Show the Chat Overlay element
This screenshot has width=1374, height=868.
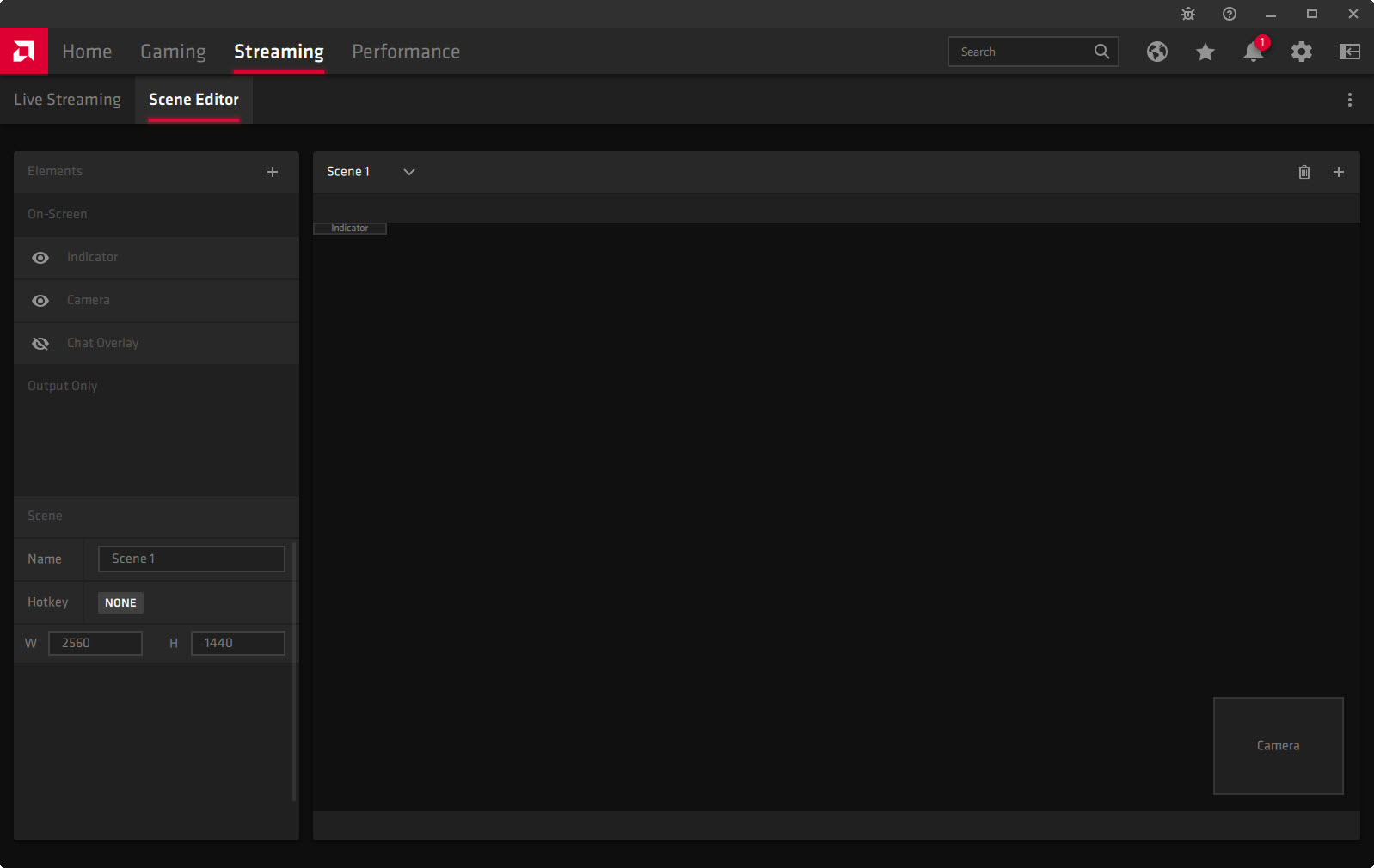pyautogui.click(x=40, y=344)
